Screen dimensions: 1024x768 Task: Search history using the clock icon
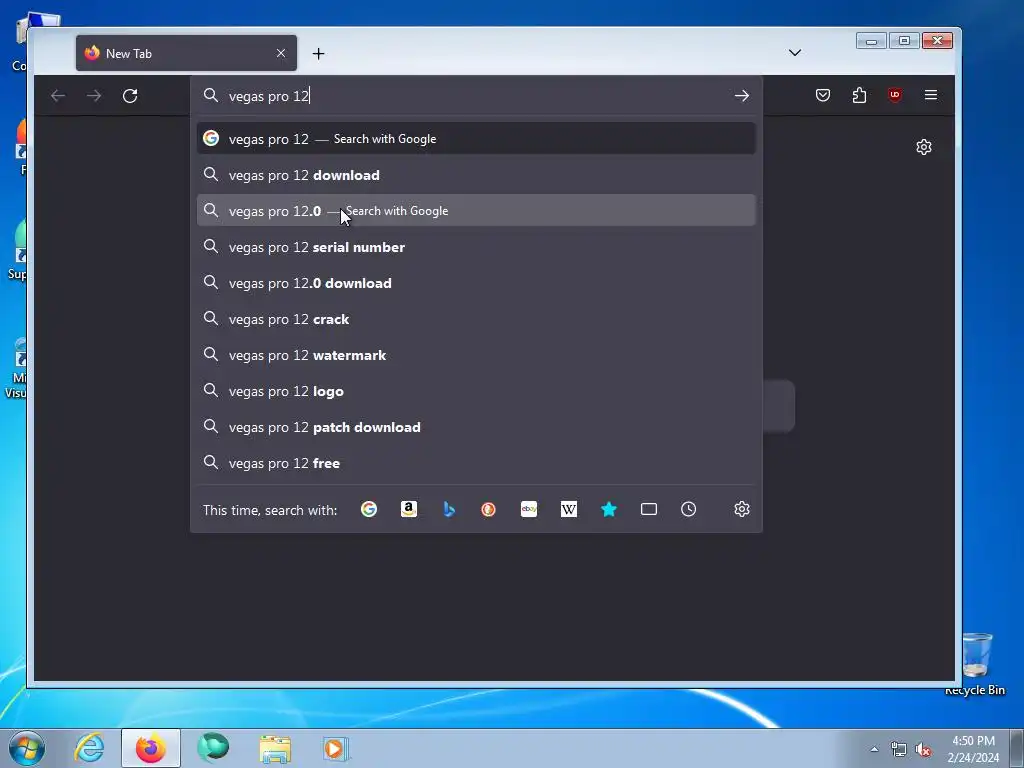click(688, 509)
